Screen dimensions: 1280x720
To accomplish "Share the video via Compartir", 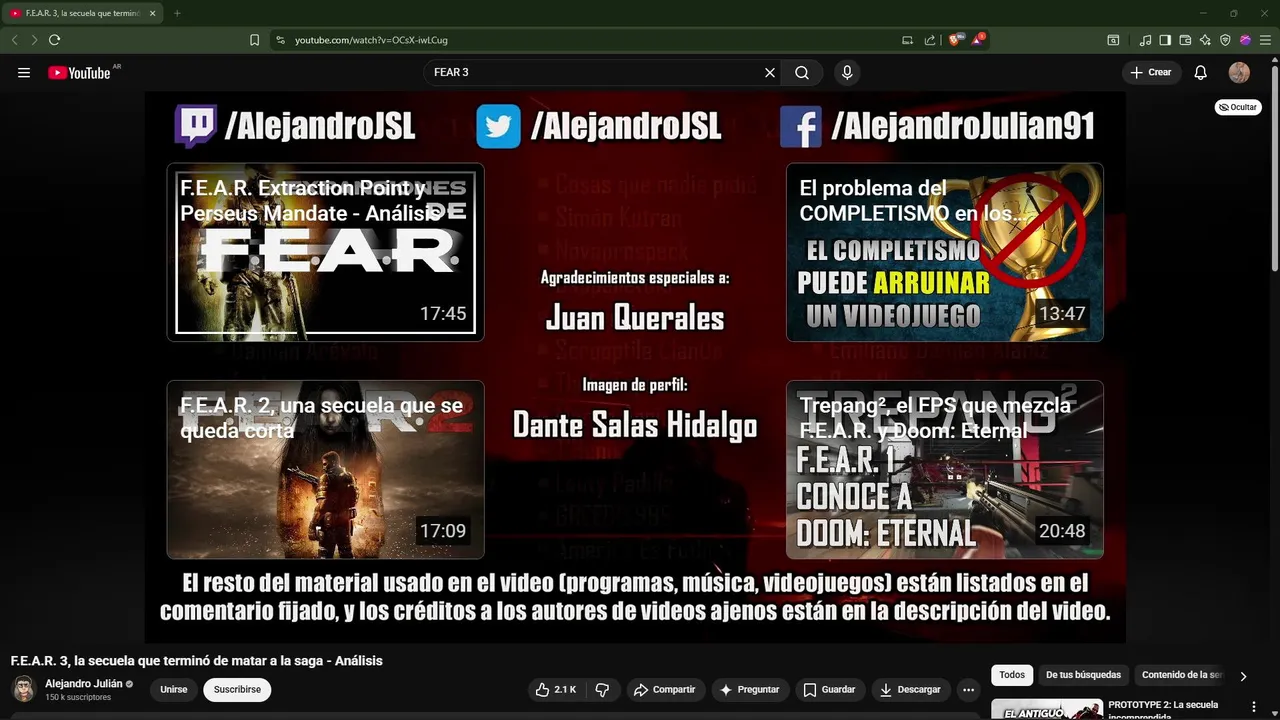I will pos(664,689).
